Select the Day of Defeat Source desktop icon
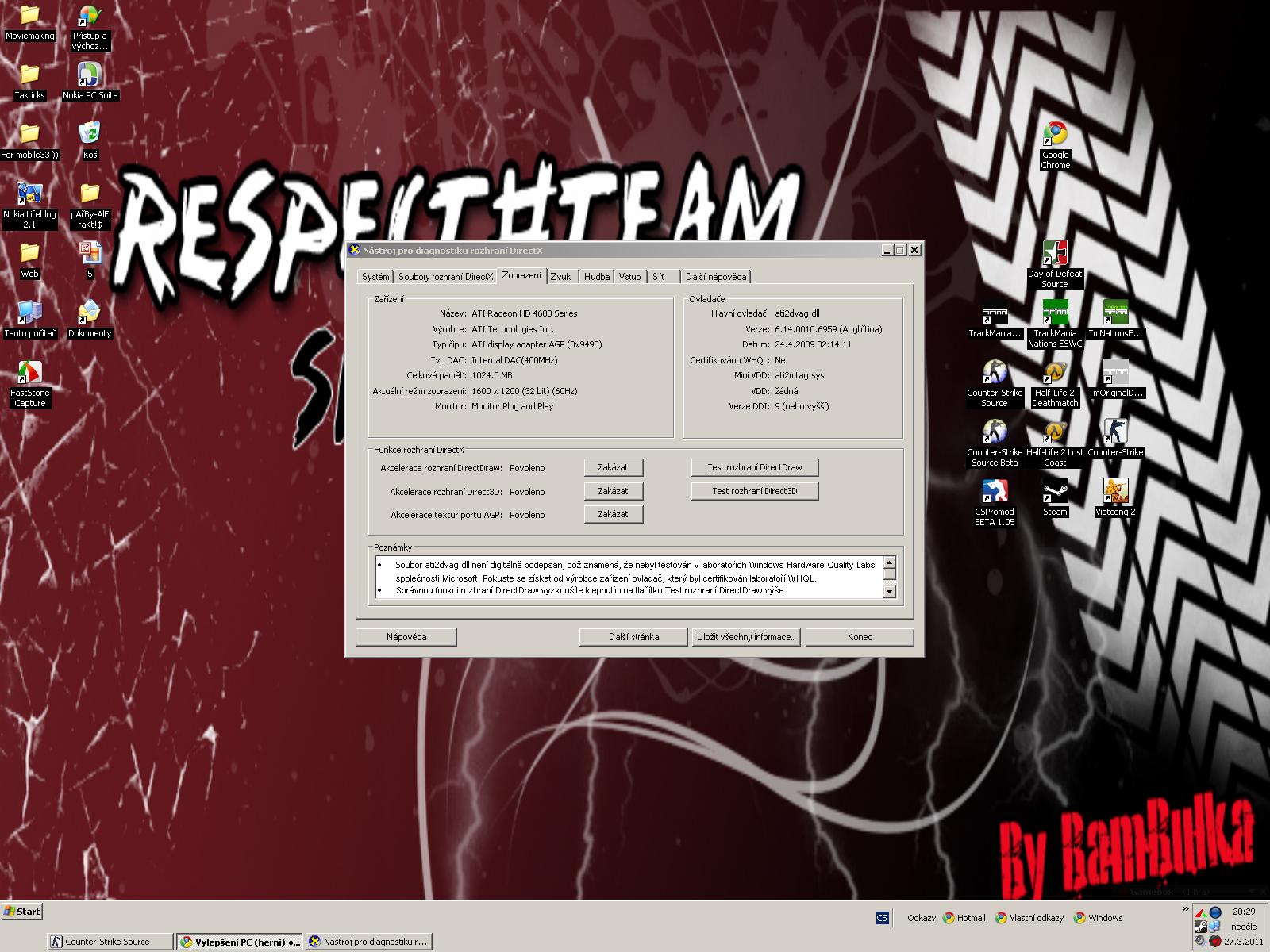The image size is (1270, 952). coord(1055,265)
